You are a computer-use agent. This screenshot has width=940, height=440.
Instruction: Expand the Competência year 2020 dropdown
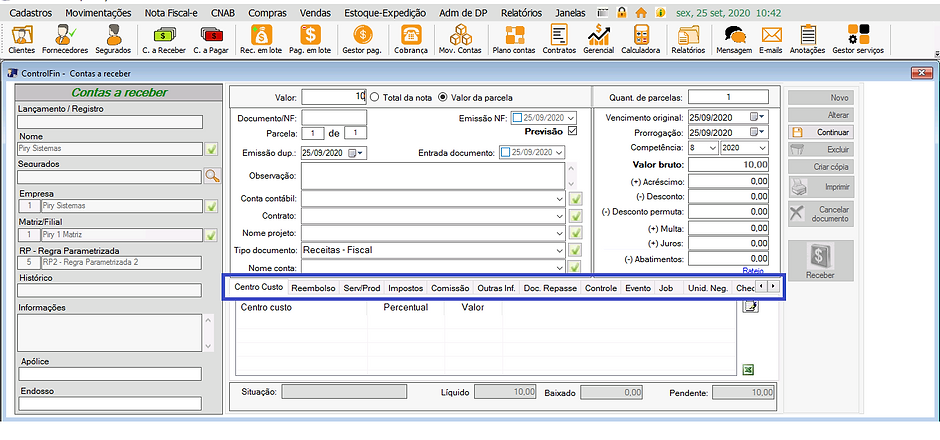(762, 147)
